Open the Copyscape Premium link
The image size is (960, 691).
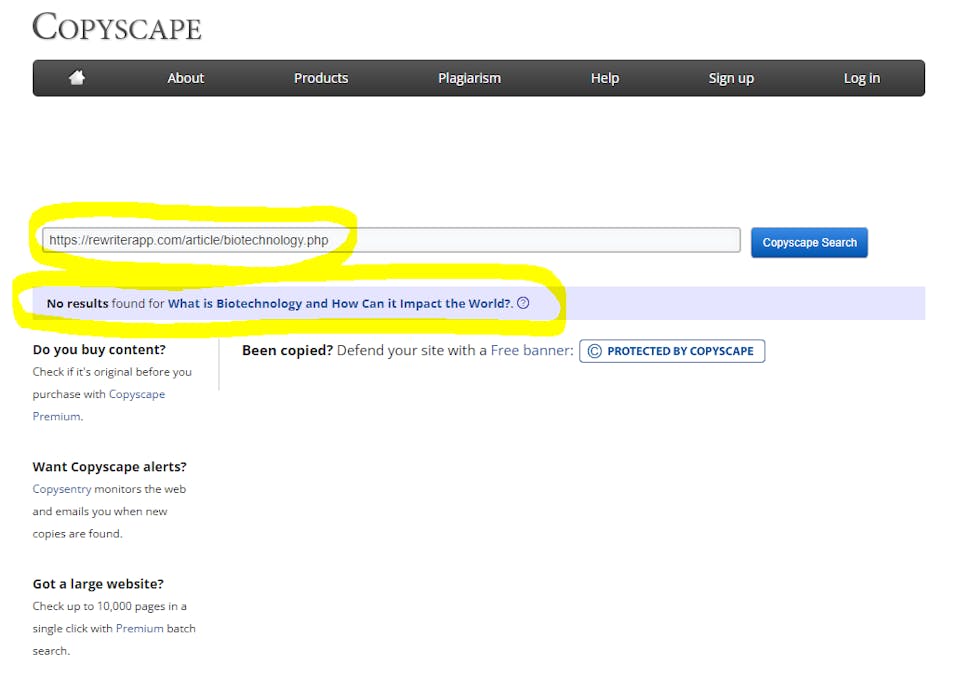(x=137, y=394)
